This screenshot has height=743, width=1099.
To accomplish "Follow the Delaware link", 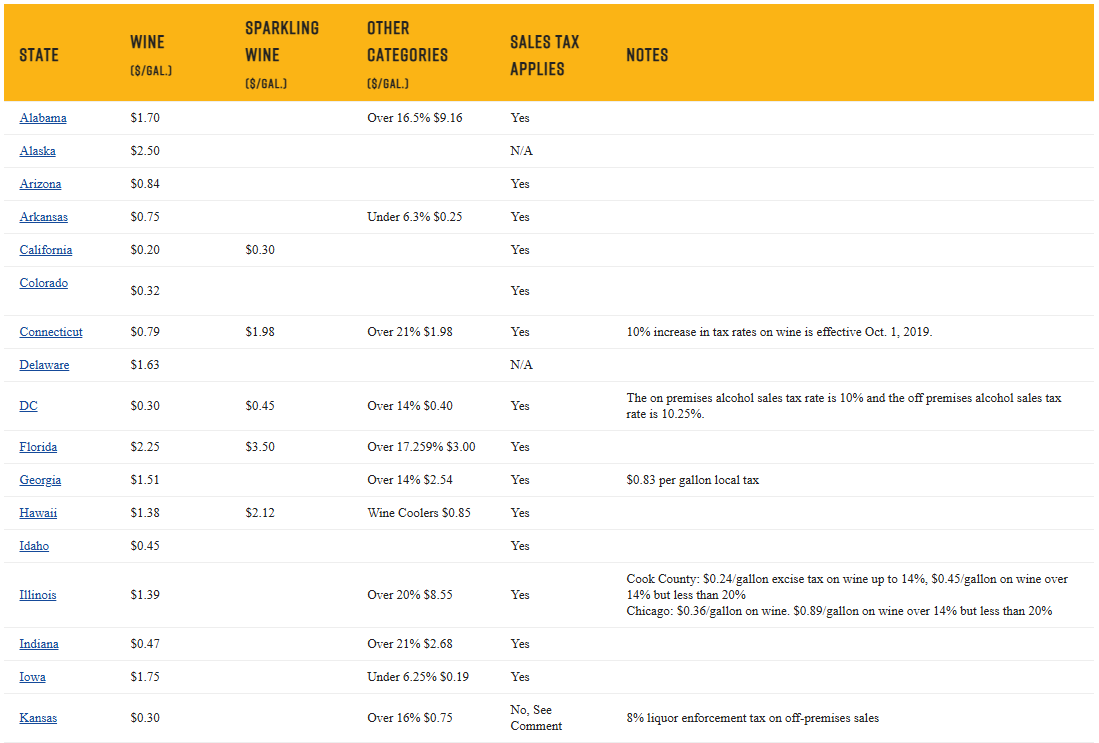I will pyautogui.click(x=44, y=365).
